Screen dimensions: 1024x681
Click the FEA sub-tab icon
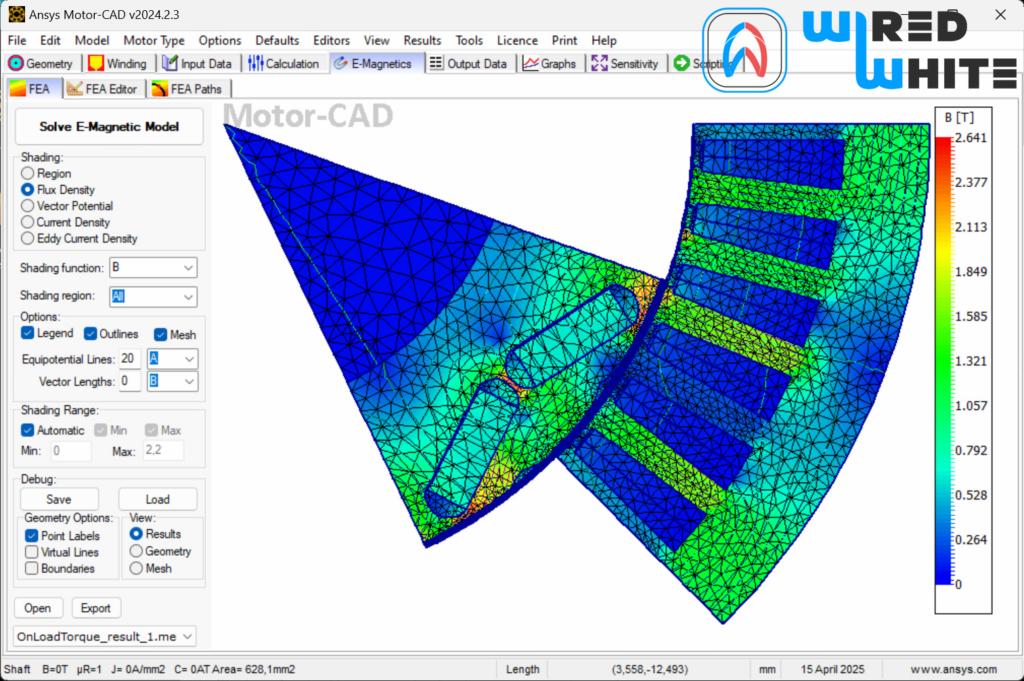point(18,88)
